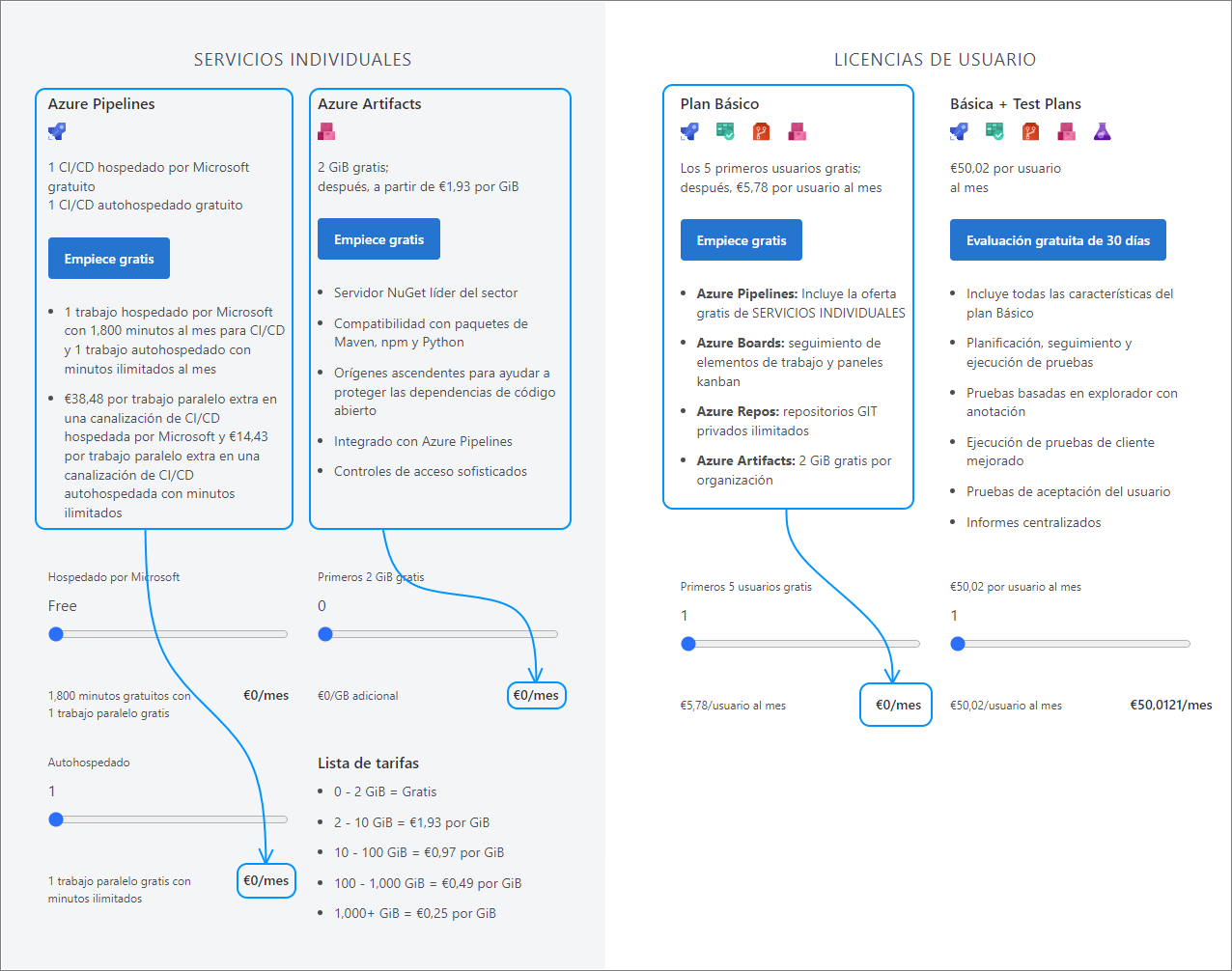The width and height of the screenshot is (1232, 971).
Task: Click 'Ejecución de pruebas de cliente mejorado'
Action: (x=1060, y=452)
